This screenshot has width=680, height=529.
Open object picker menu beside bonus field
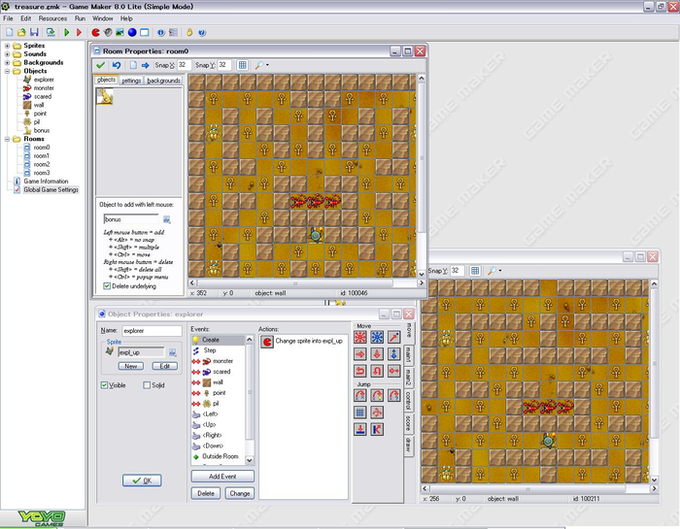pyautogui.click(x=167, y=219)
